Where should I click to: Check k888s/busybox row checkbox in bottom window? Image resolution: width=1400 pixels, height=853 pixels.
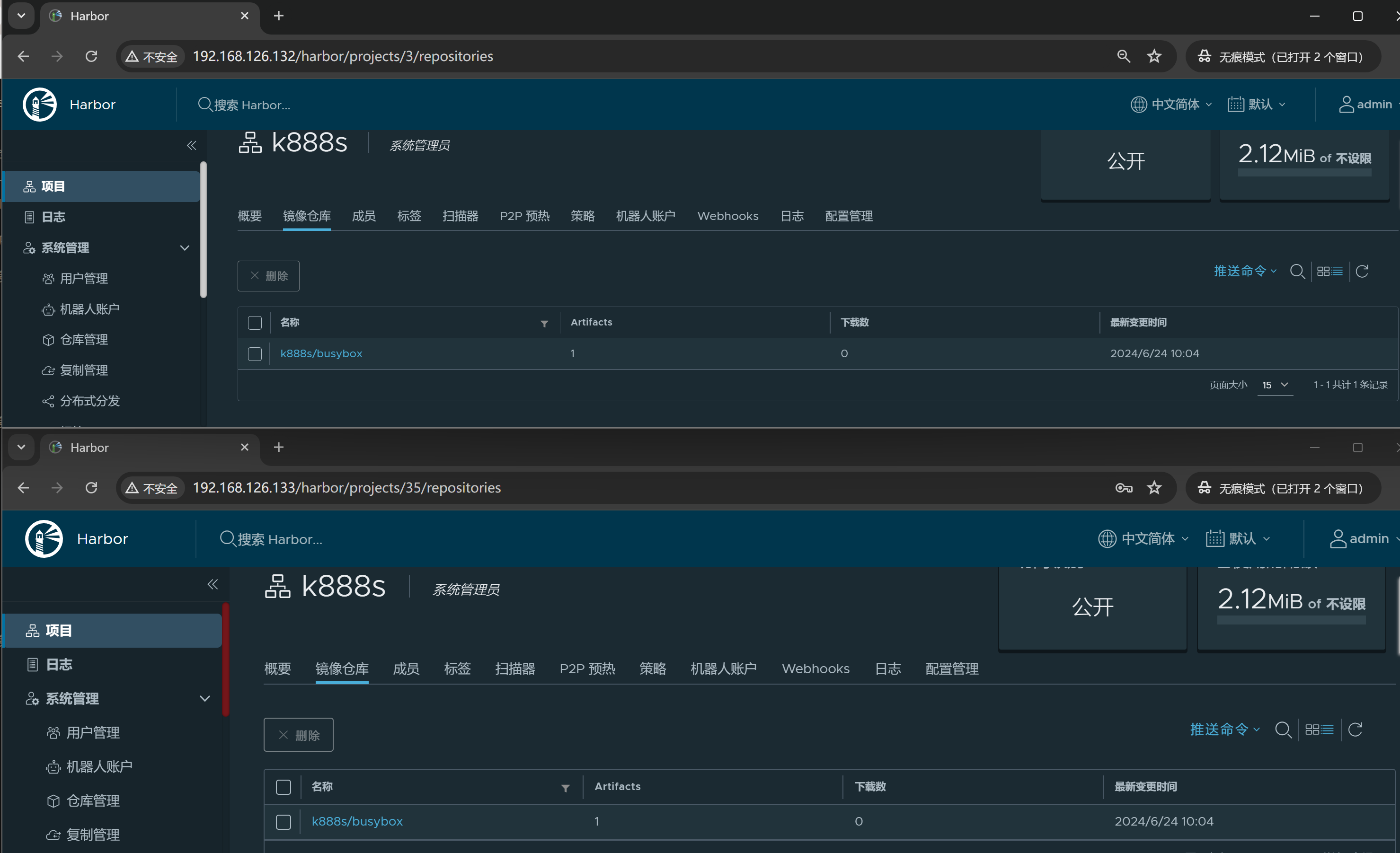(x=283, y=822)
